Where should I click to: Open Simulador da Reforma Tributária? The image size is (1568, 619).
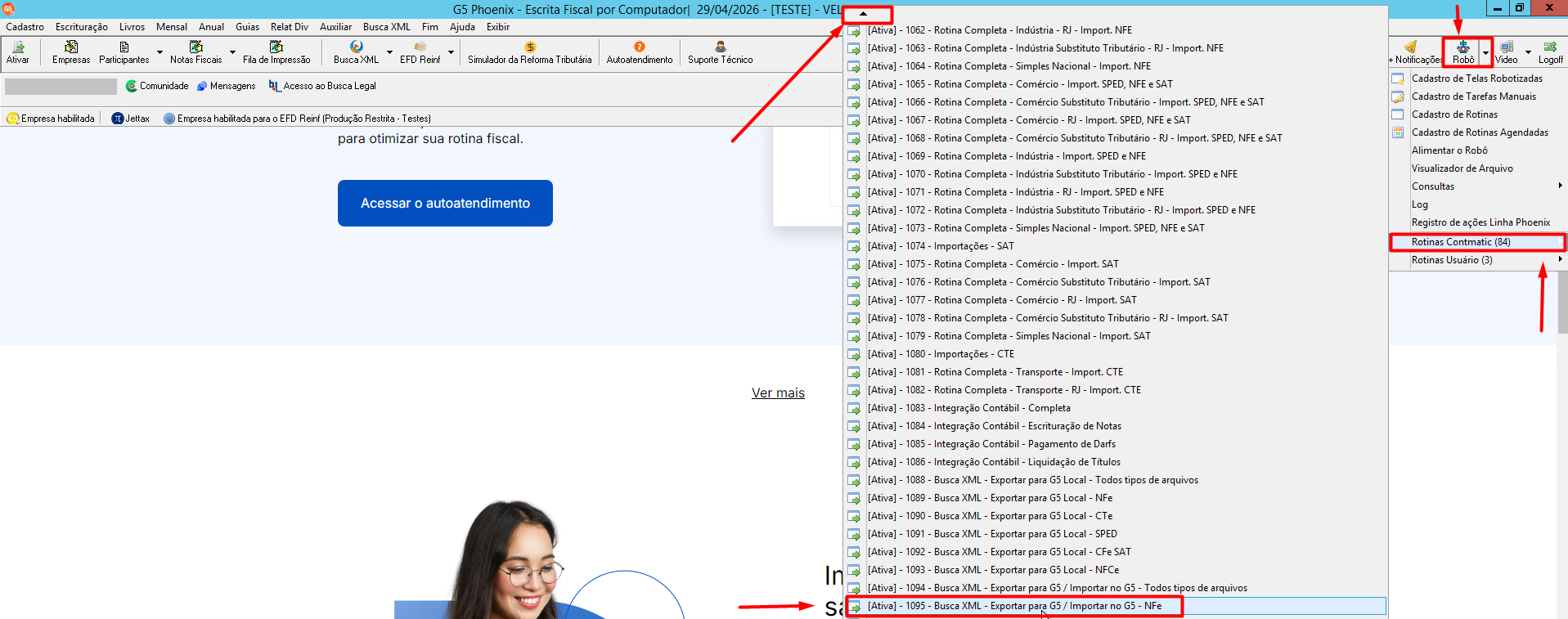pos(530,52)
